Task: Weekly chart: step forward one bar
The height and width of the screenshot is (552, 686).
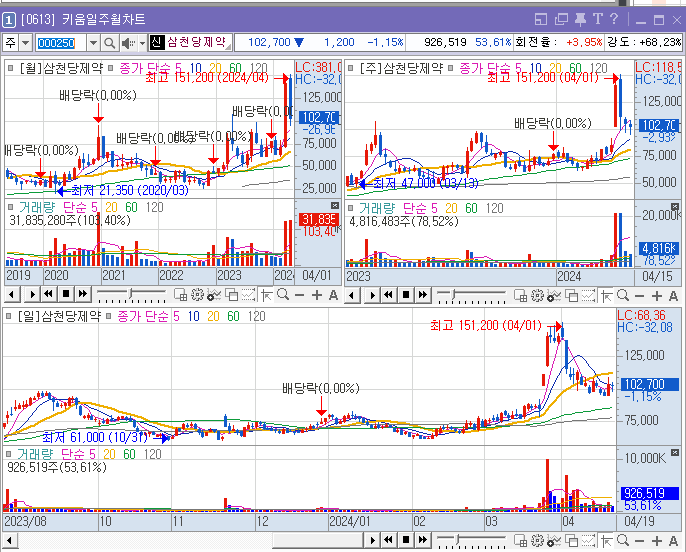Action: 371,295
